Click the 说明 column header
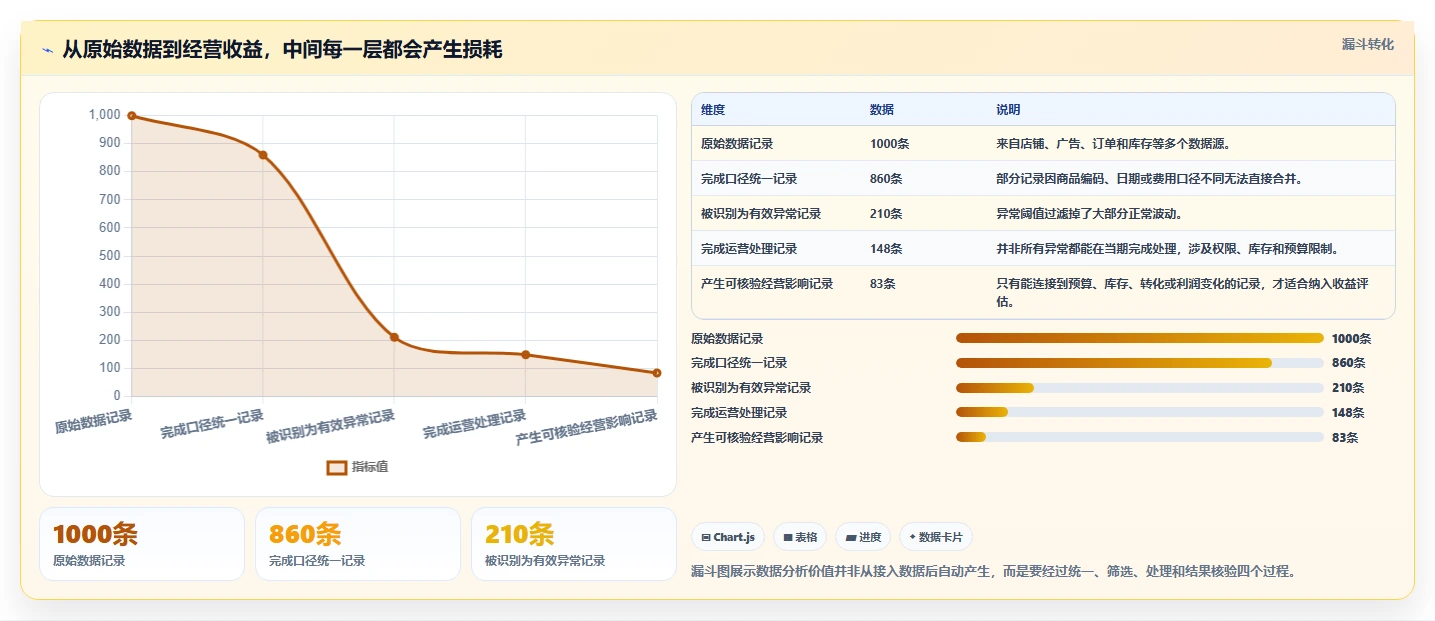 (x=1008, y=109)
